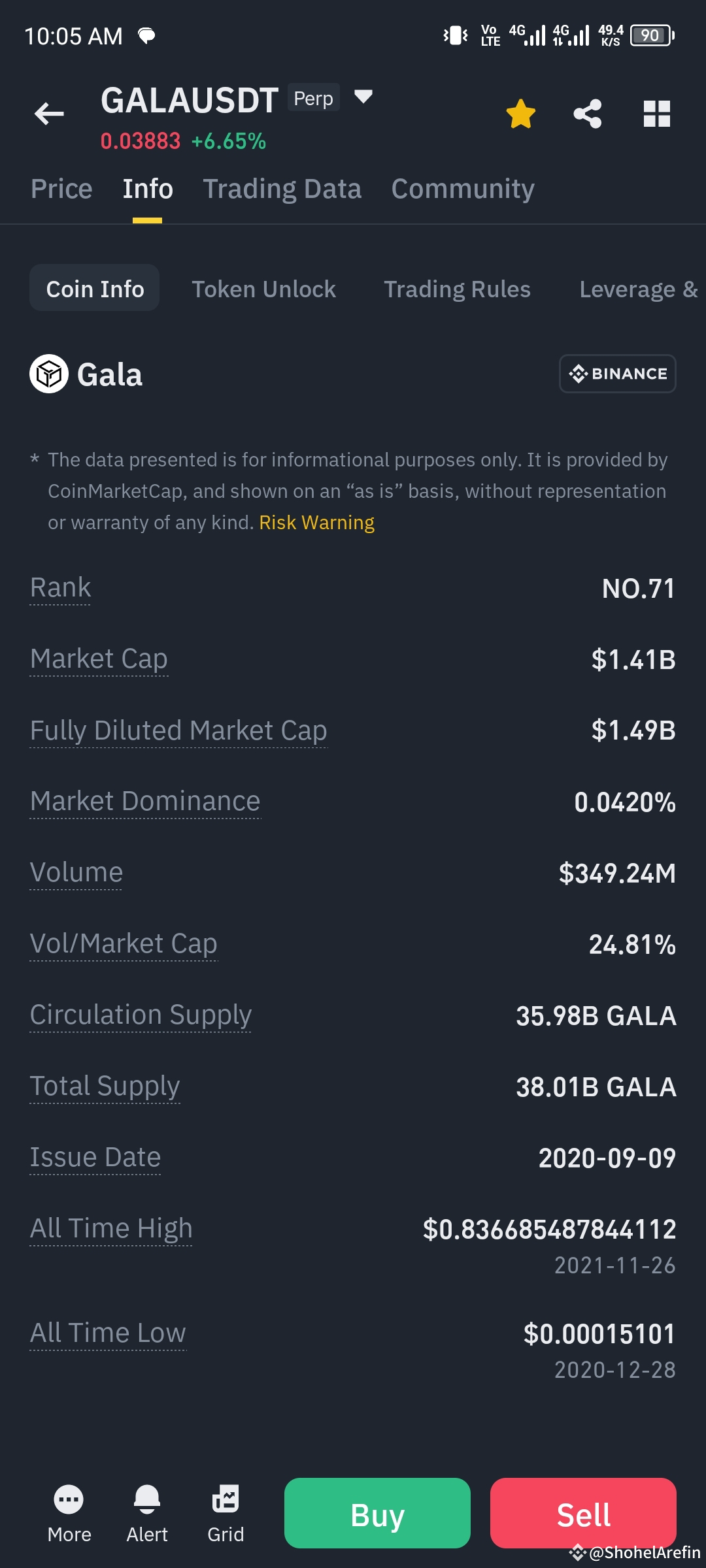
Task: Toggle the yellow favorite star
Action: point(521,114)
